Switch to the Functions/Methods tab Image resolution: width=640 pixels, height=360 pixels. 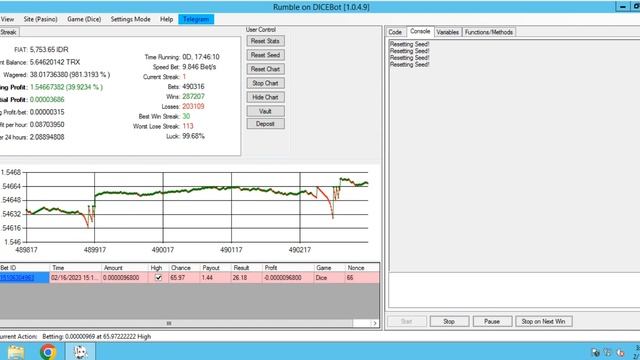tap(489, 32)
